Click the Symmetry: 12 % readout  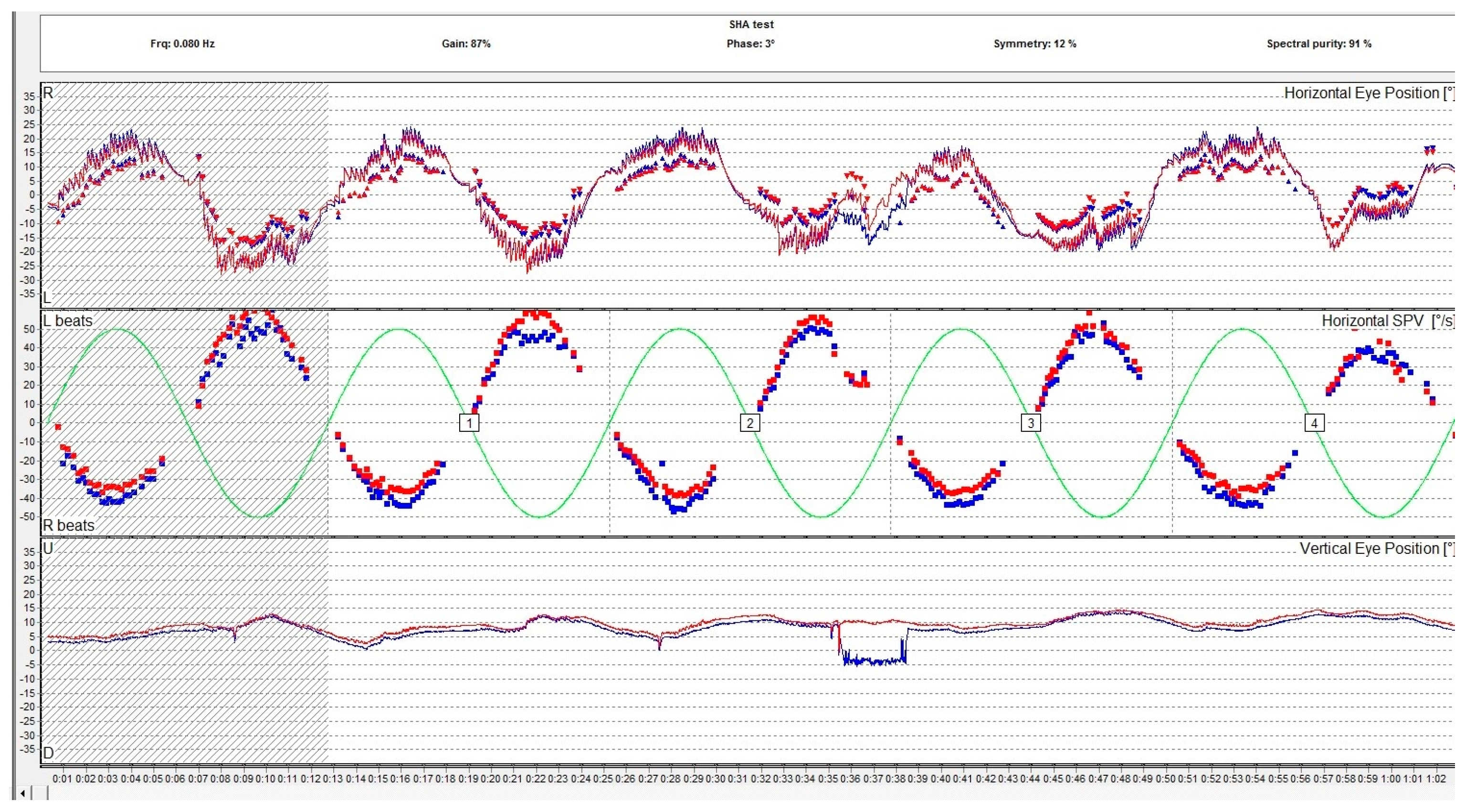(x=1035, y=43)
